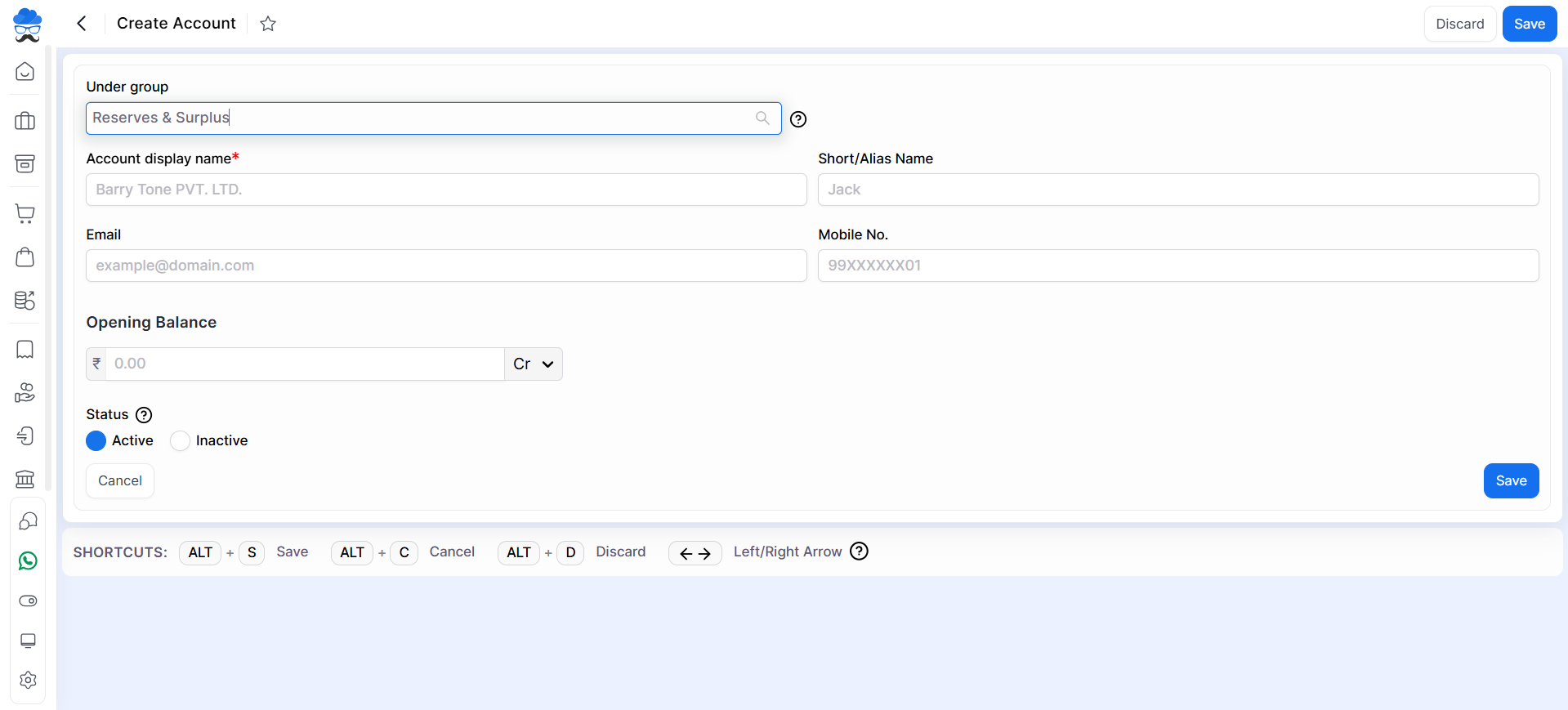Click ALT key for Save shortcut
The image size is (1568, 710).
pyautogui.click(x=200, y=552)
